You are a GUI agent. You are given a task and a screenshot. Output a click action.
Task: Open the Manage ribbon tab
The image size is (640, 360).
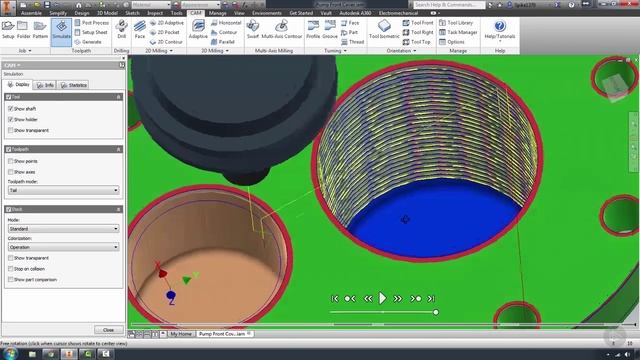coord(218,13)
